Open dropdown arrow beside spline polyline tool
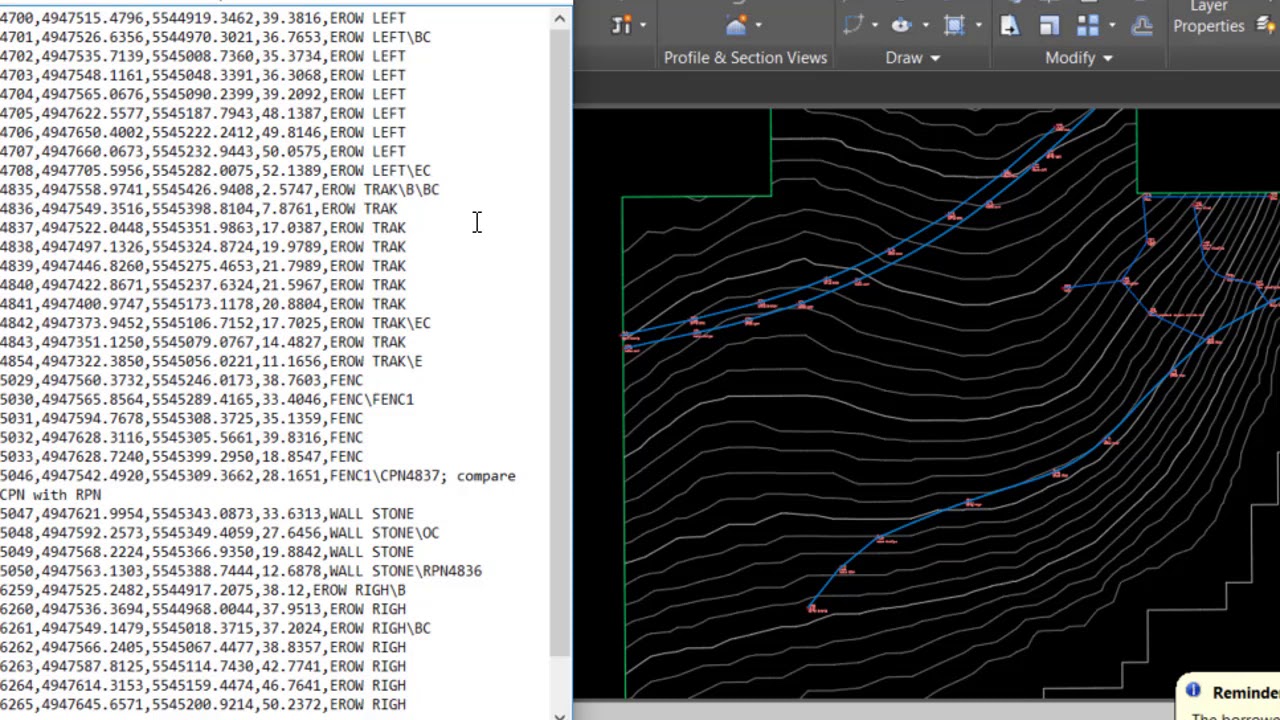 tap(874, 25)
